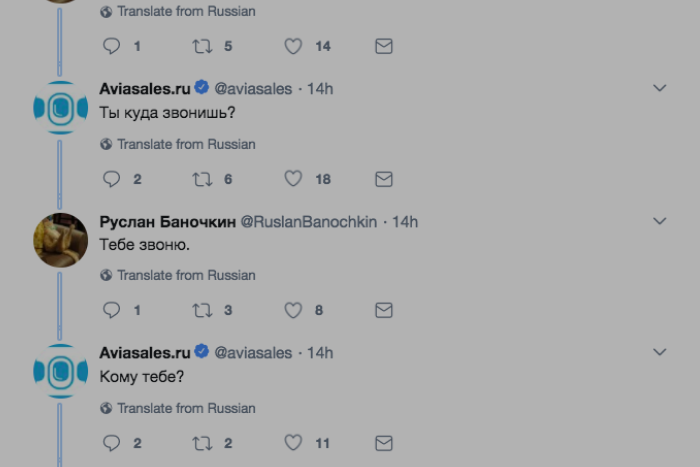Reply to the "Тебе звоню." tweet

[112, 310]
